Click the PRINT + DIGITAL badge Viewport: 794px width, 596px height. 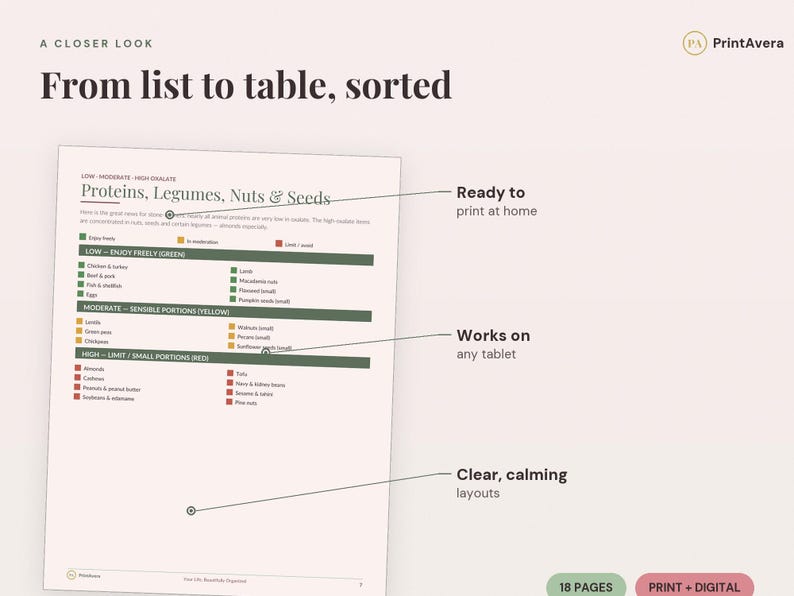coord(694,587)
